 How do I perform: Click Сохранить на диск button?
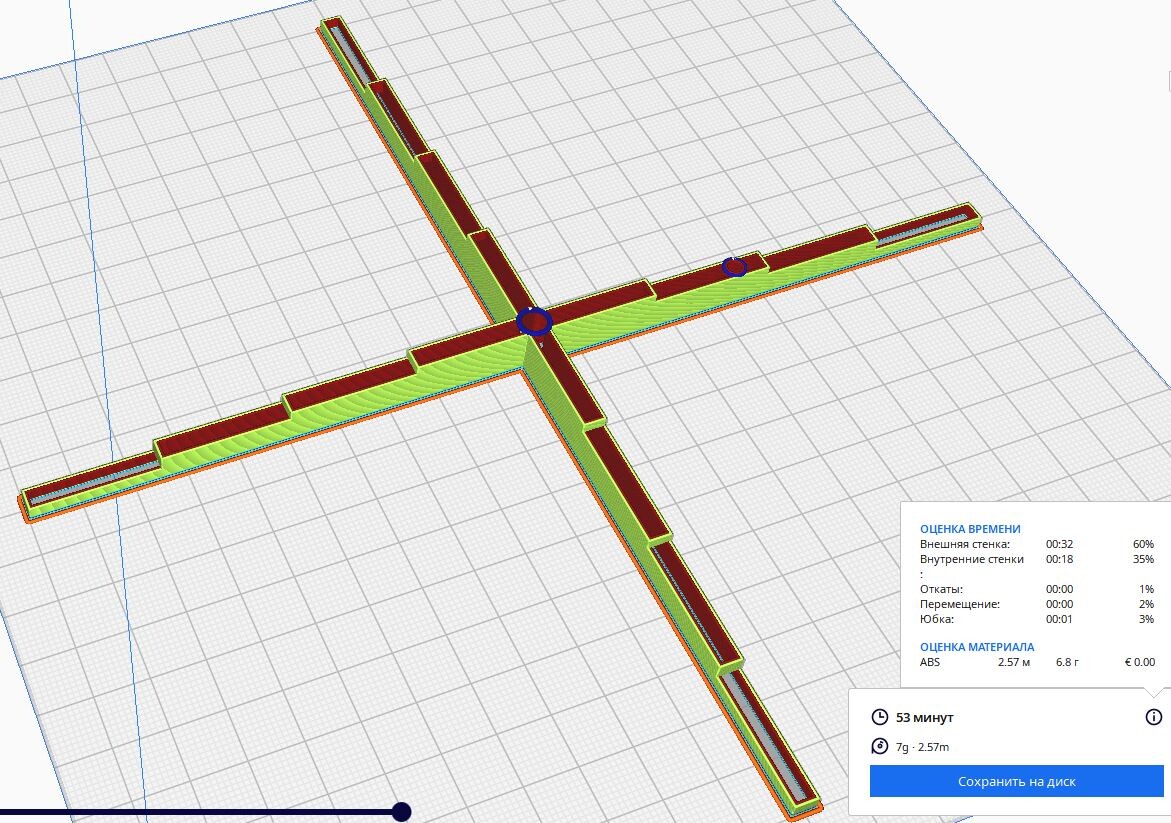(x=1016, y=781)
